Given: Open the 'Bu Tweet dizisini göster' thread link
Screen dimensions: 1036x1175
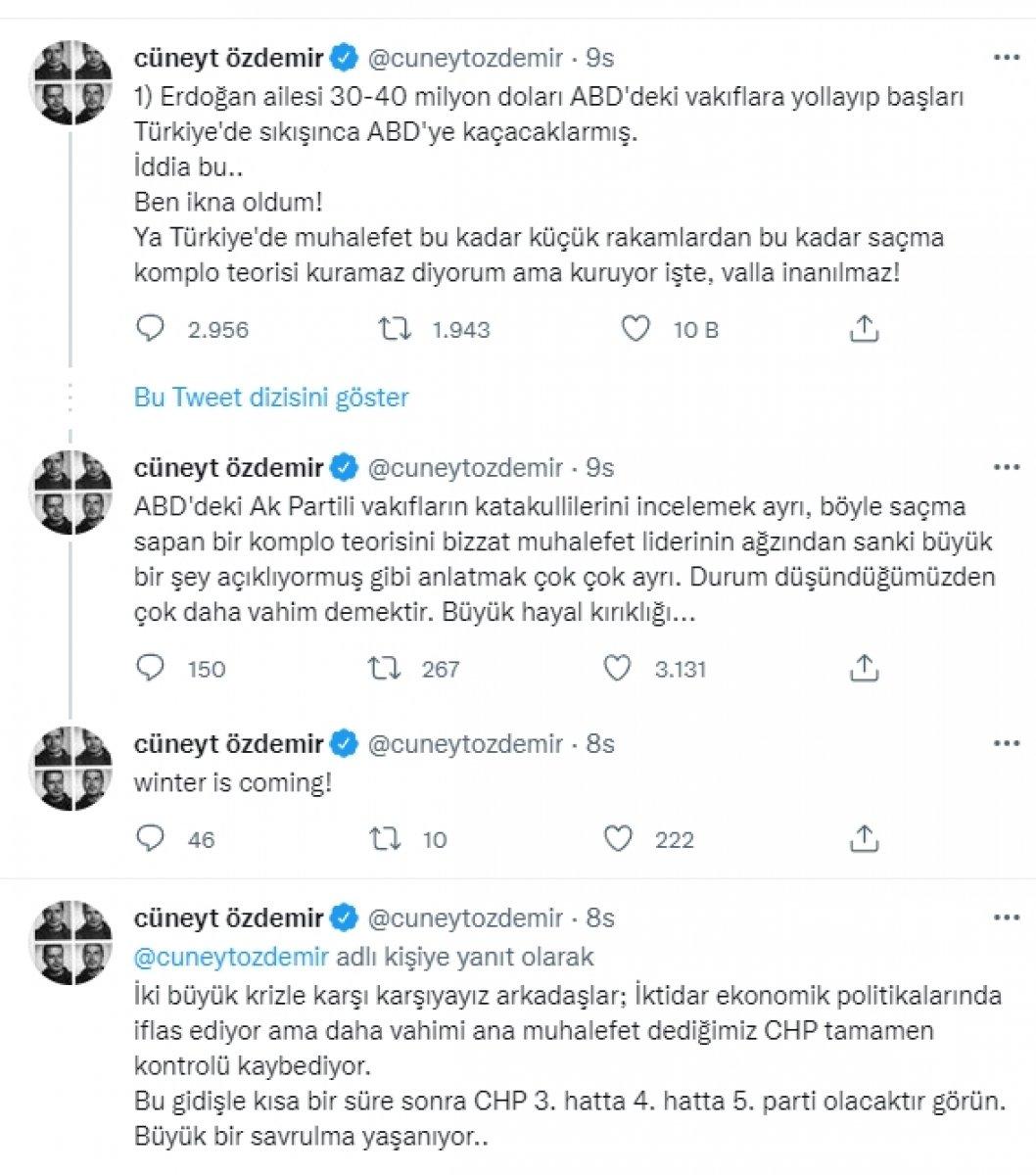Looking at the screenshot, I should point(273,398).
